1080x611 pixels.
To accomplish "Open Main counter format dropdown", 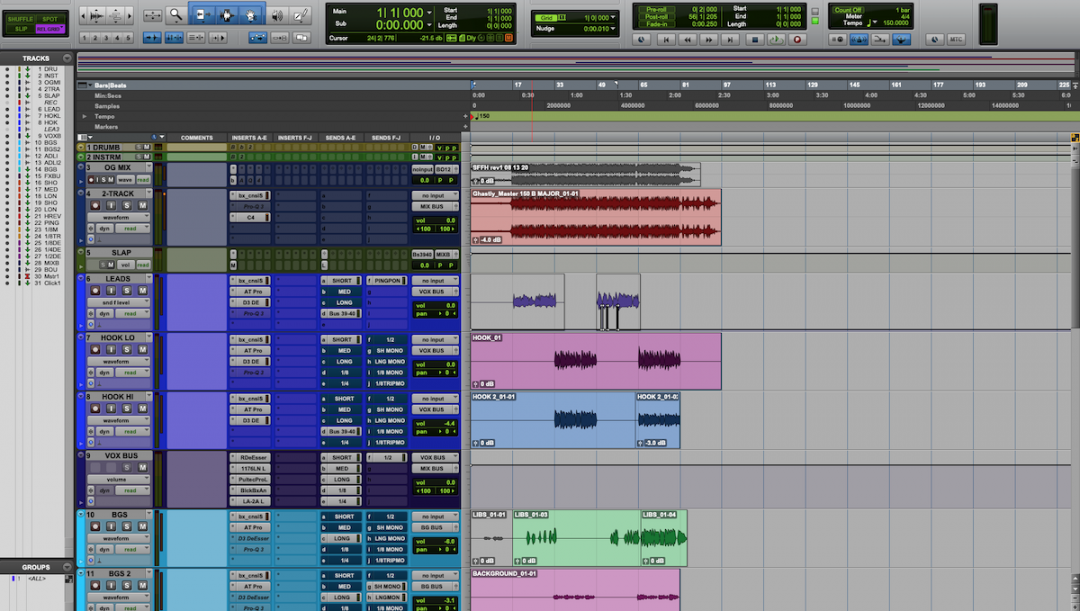I will click(430, 12).
